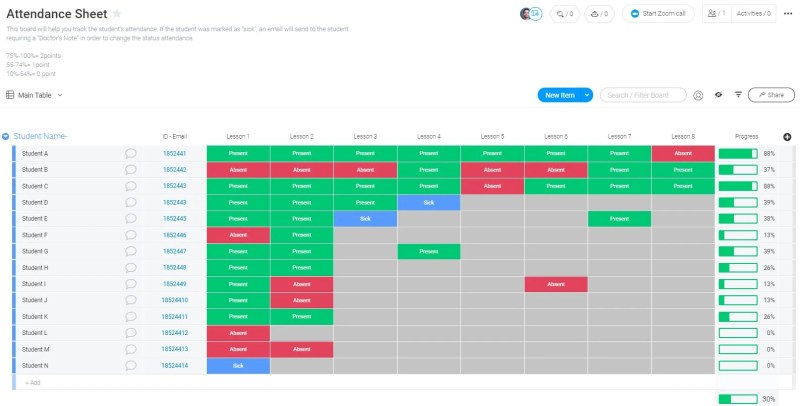Viewport: 800px width, 406px height.
Task: Expand the New Item dropdown arrow
Action: coord(587,95)
